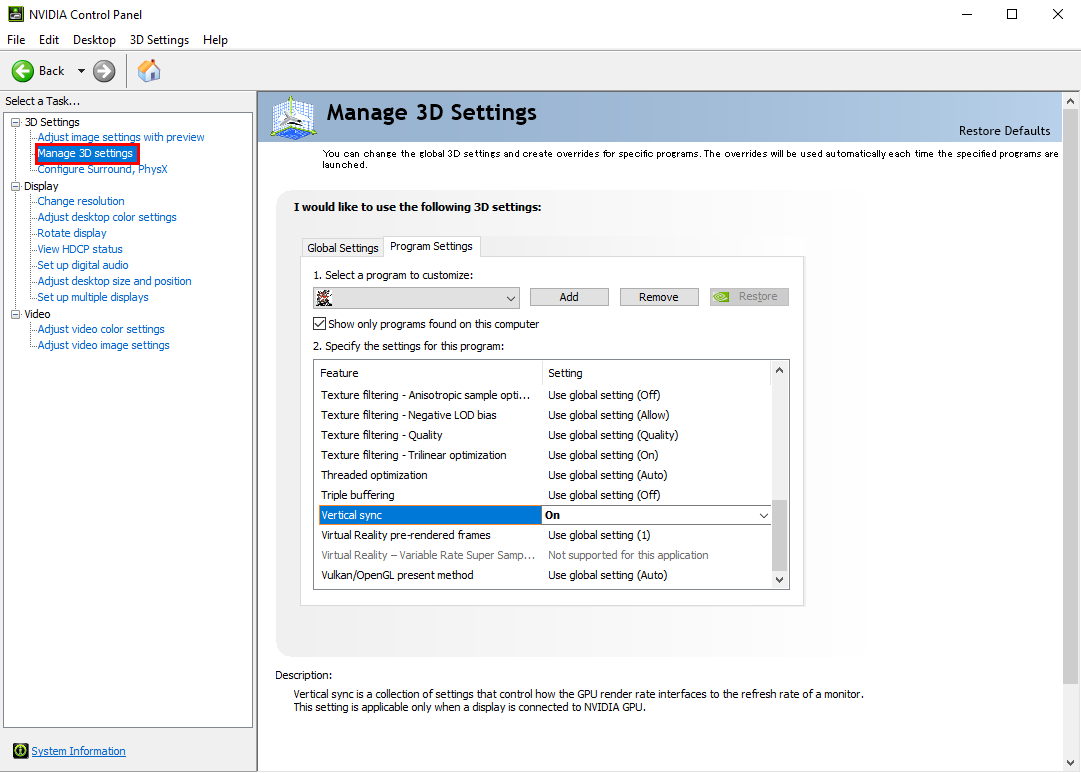Click the settings list scroll up arrow
1081x773 pixels.
coord(780,370)
